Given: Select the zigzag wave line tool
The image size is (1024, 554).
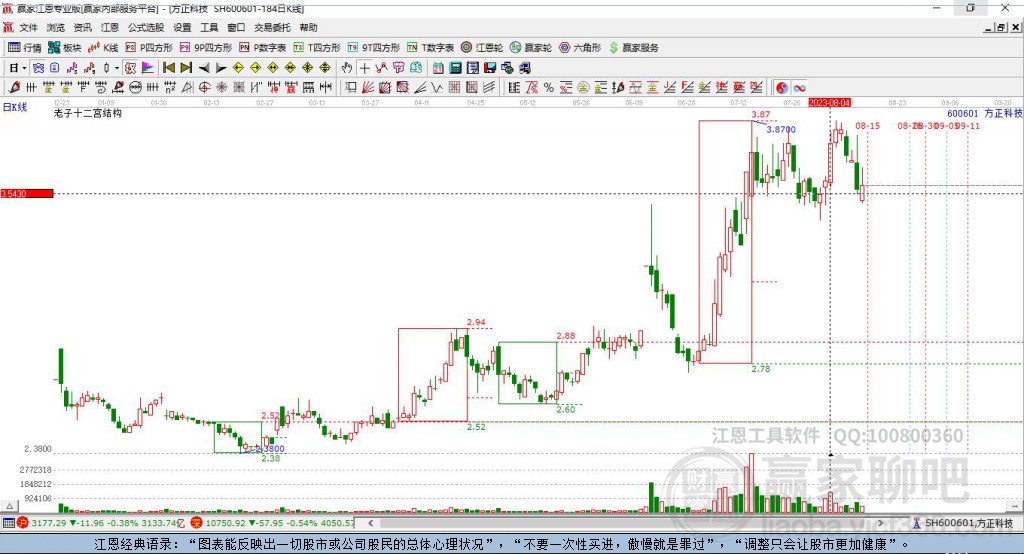Looking at the screenshot, I should pos(436,88).
